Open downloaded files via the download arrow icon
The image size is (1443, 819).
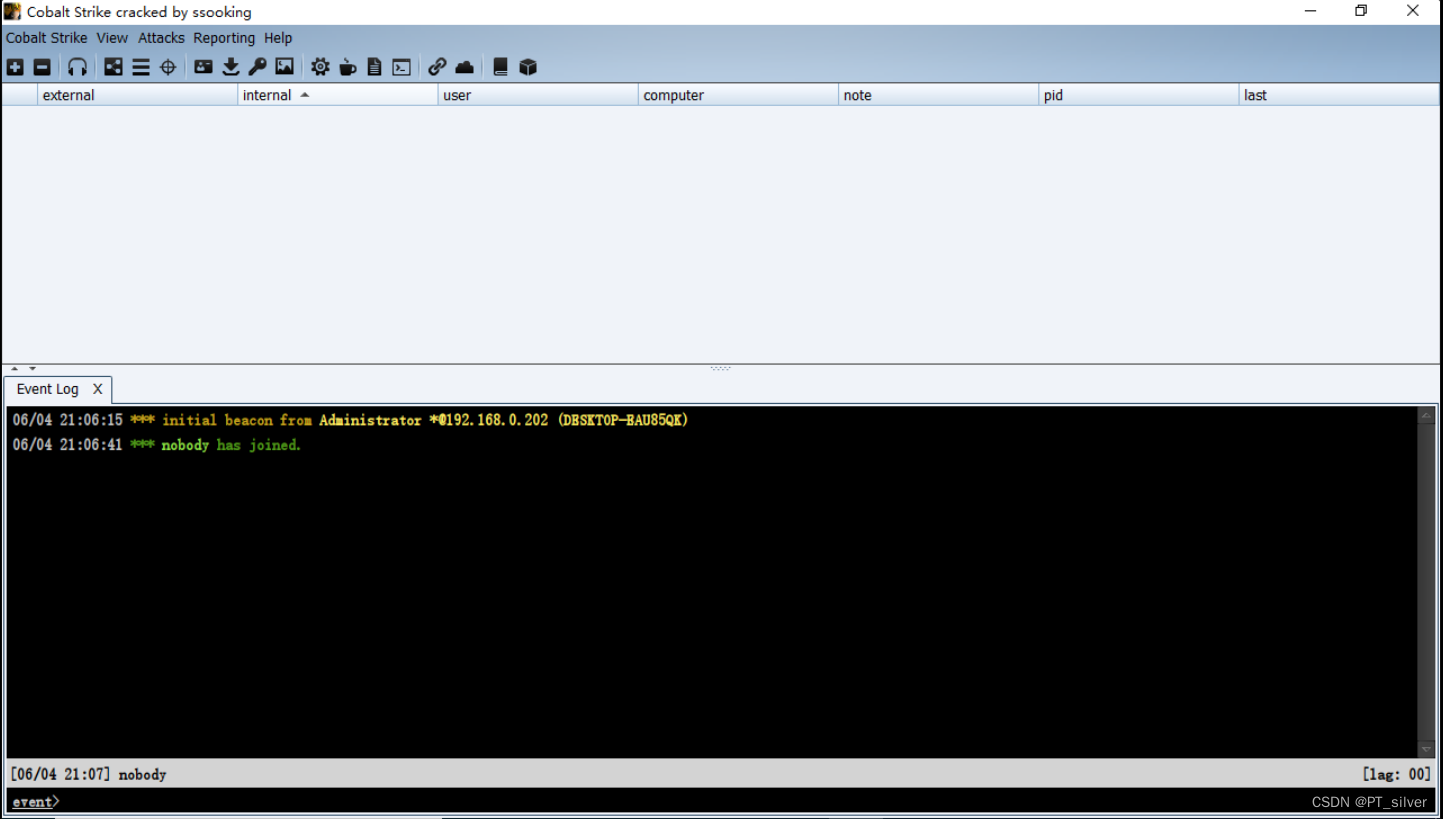tap(231, 67)
